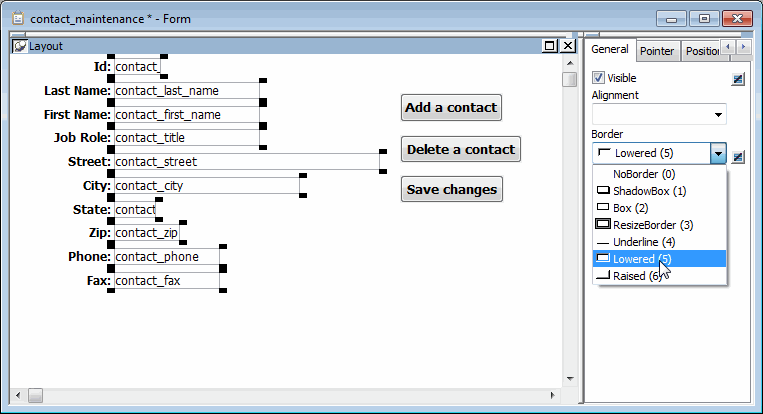Switch to the Pointer tab
Image resolution: width=763 pixels, height=414 pixels.
[x=657, y=51]
